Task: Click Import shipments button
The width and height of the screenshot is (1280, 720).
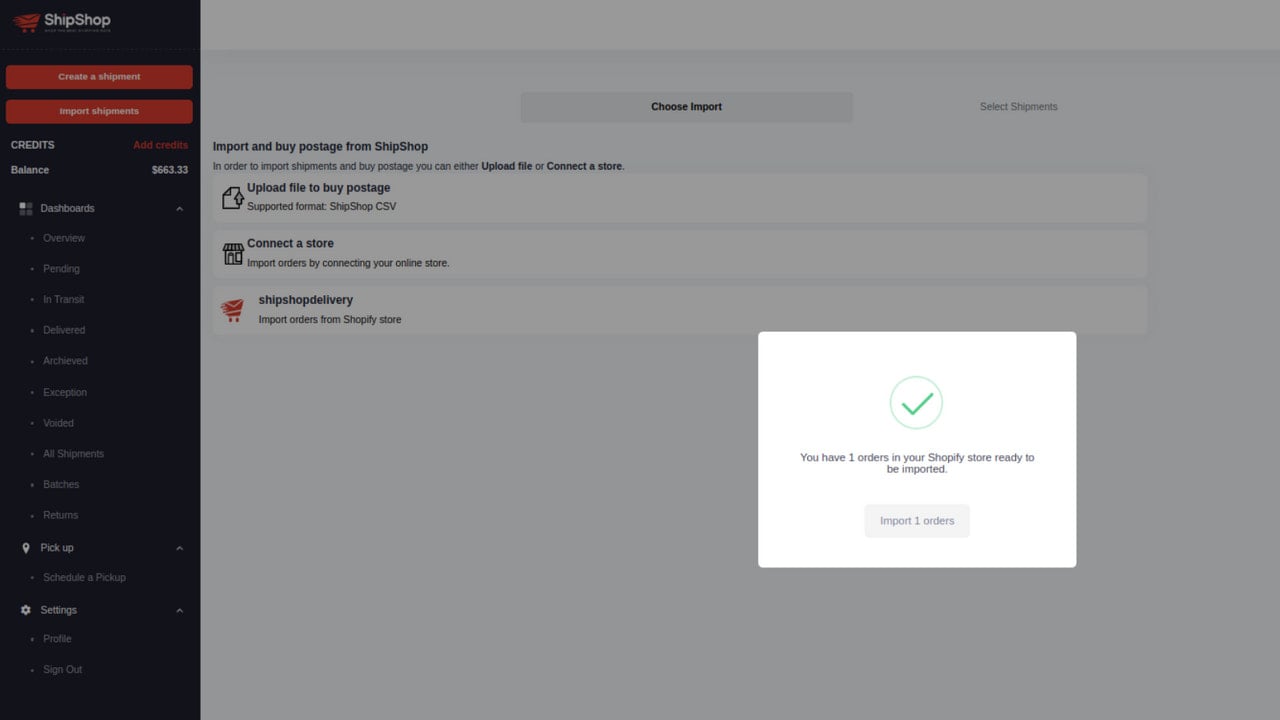Action: point(99,111)
